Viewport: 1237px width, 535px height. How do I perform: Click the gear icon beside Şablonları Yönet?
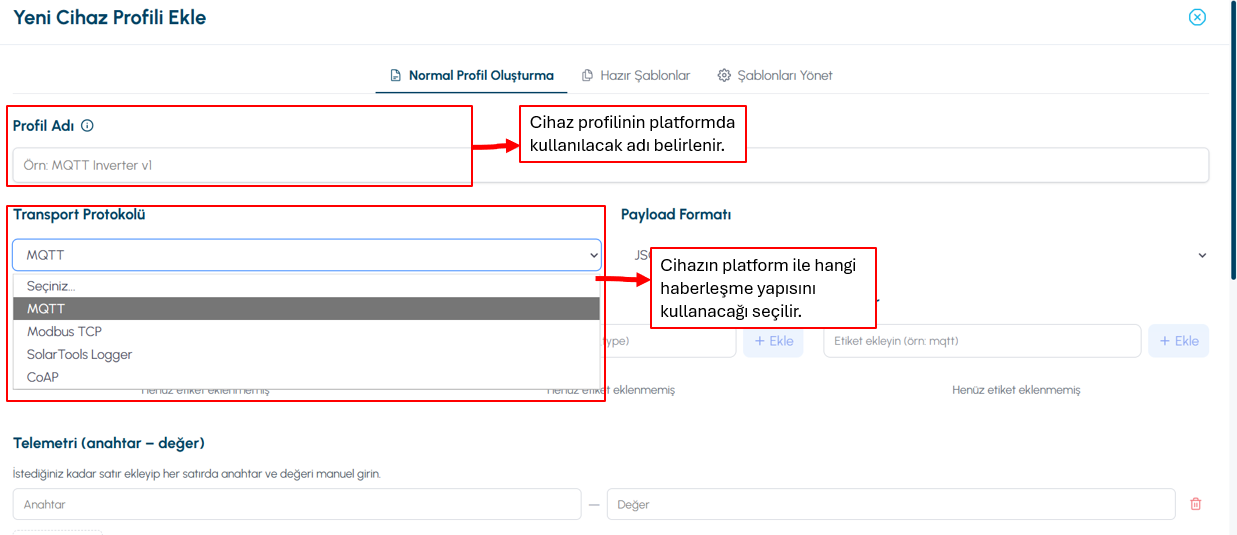tap(724, 75)
